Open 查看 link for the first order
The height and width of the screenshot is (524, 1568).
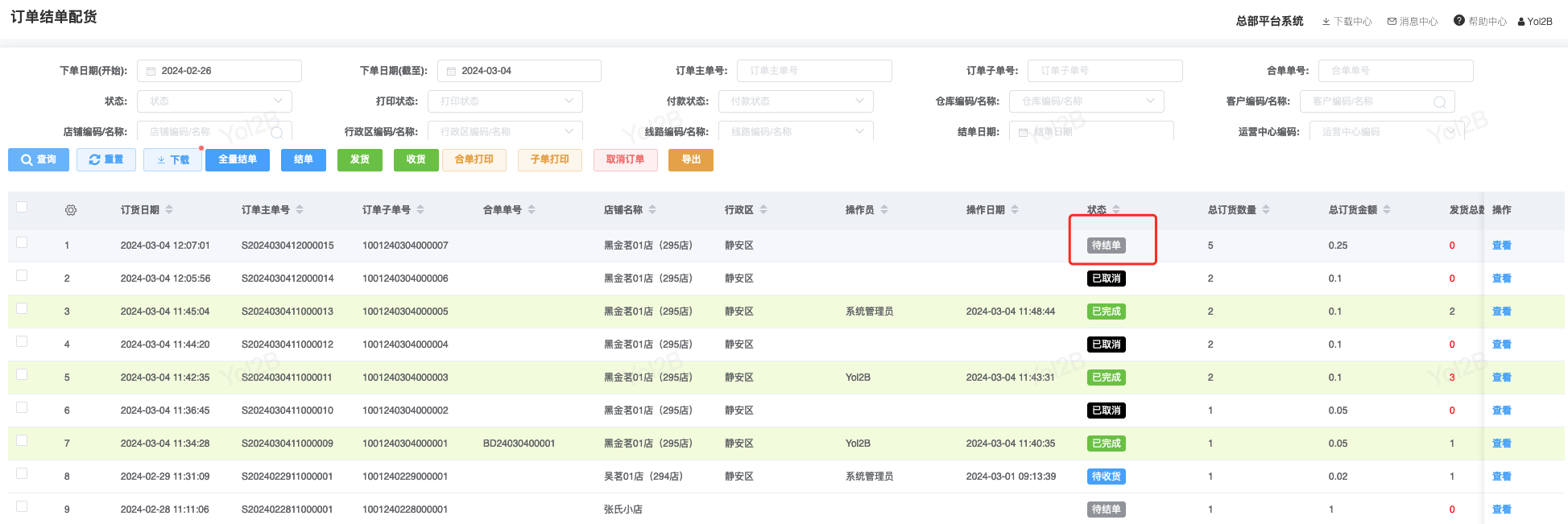pos(1501,245)
